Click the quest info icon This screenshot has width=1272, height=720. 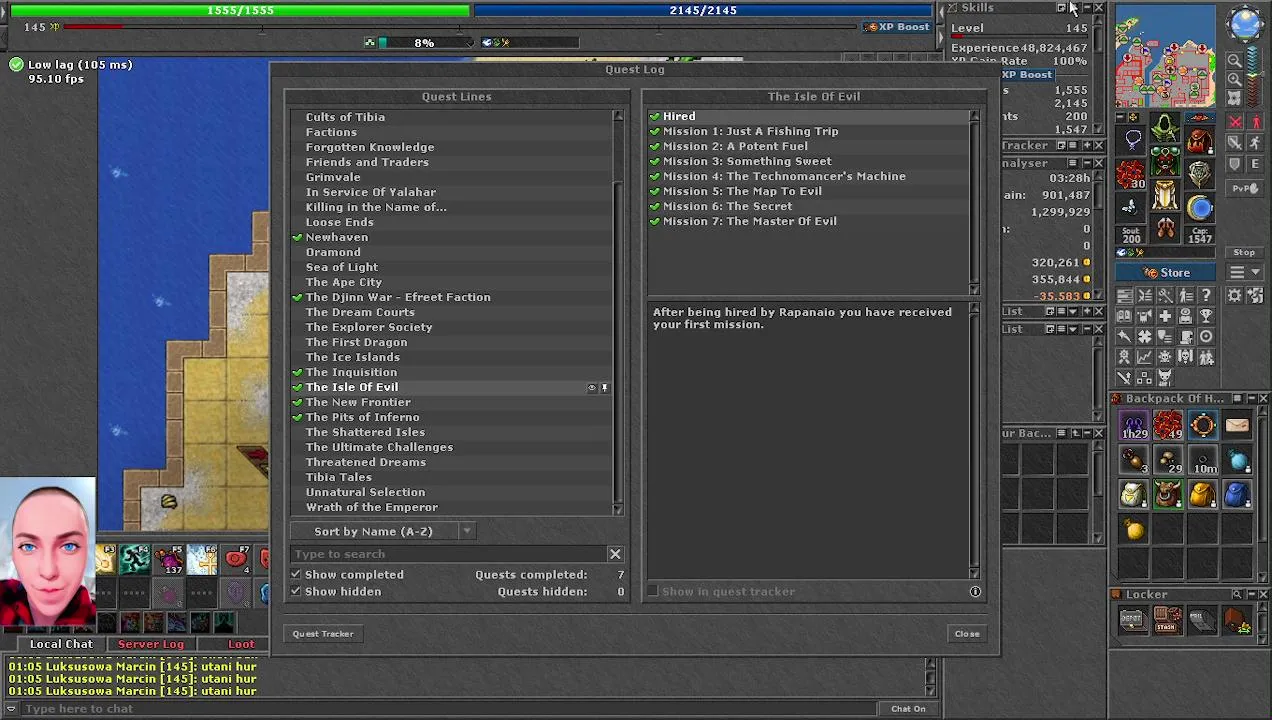(x=975, y=592)
